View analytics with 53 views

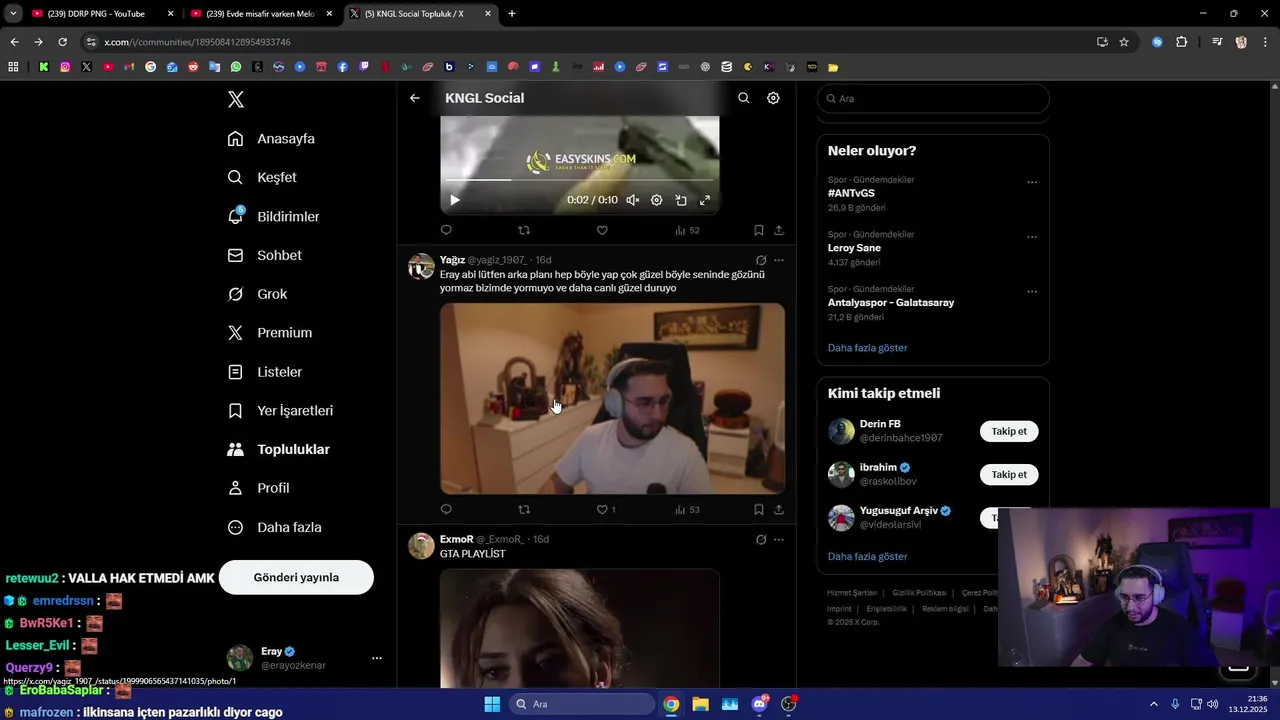tap(687, 509)
